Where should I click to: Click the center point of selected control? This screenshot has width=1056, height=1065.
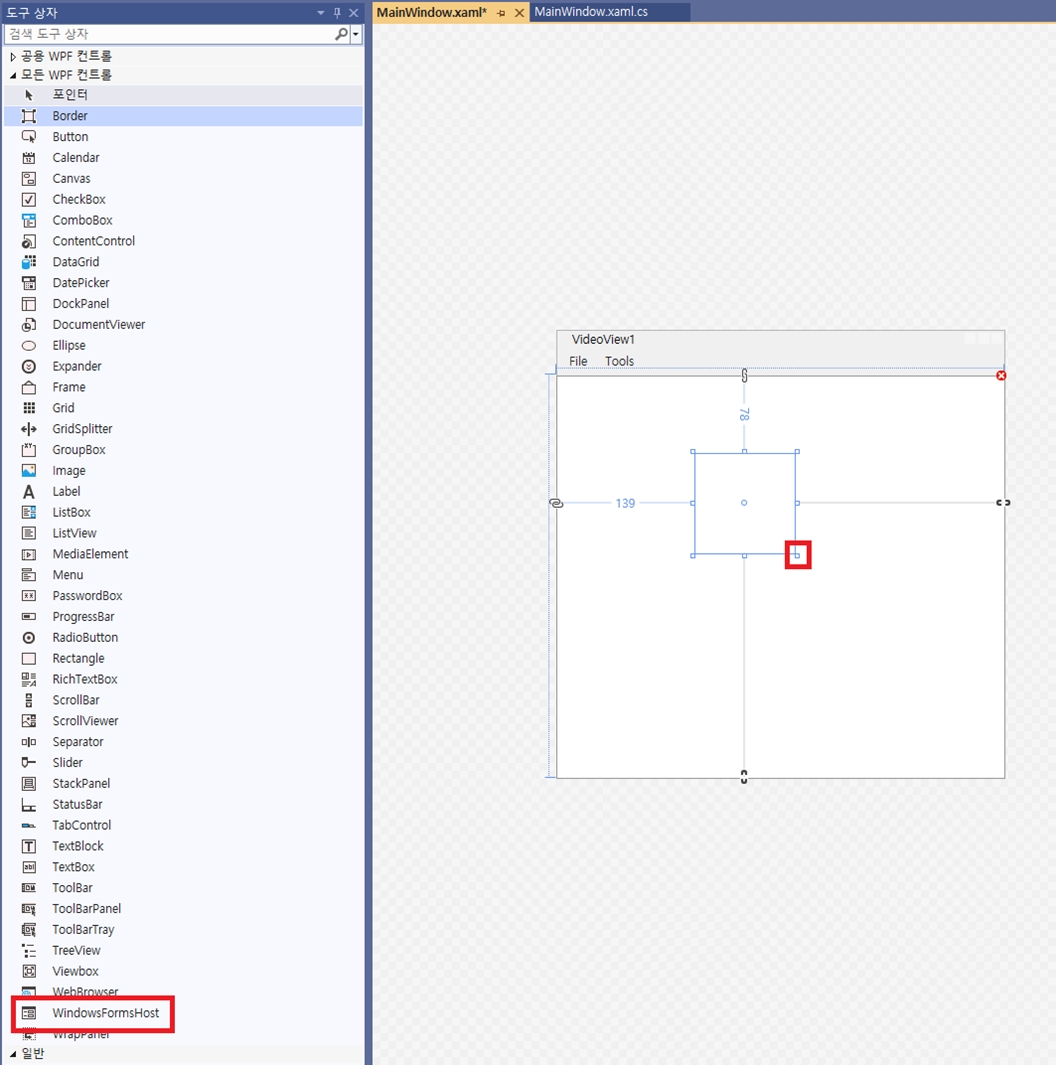coord(744,503)
